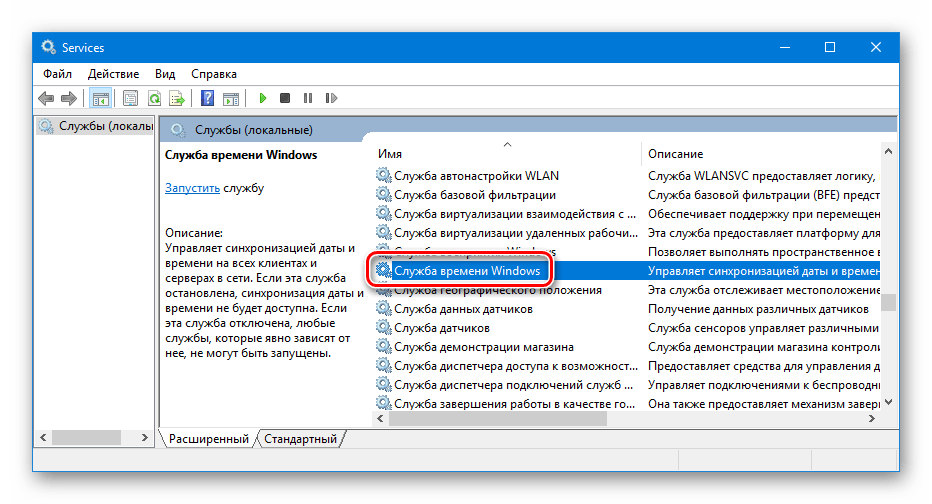
Task: Open the Справка menu
Action: tap(214, 74)
